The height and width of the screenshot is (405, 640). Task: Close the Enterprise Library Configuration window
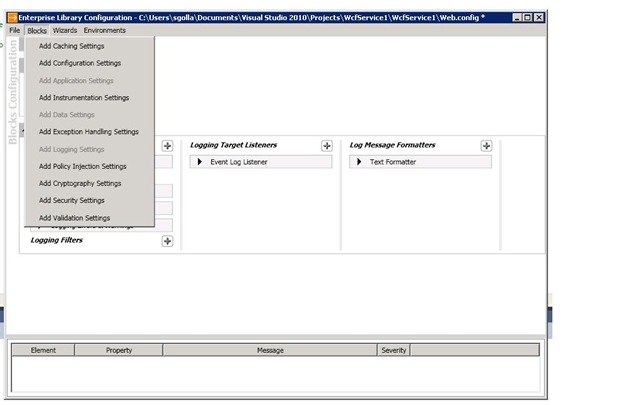[x=539, y=17]
